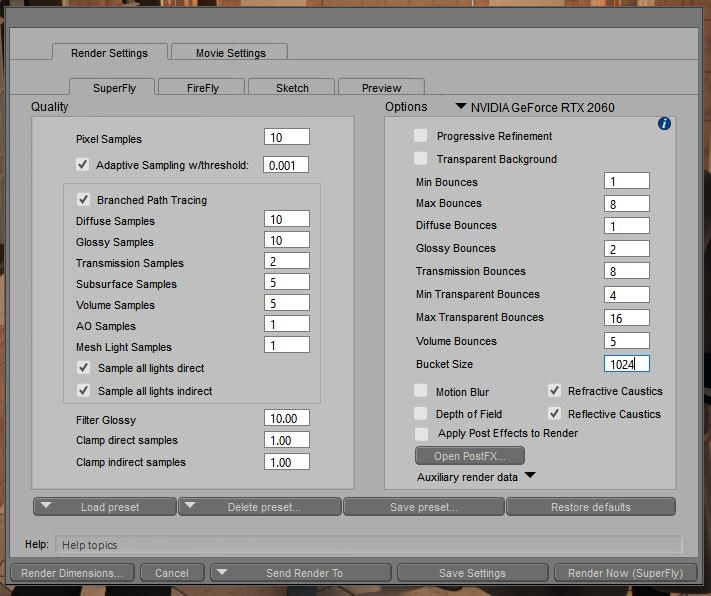This screenshot has height=596, width=711.
Task: Expand Auxiliary render data section
Action: point(530,477)
